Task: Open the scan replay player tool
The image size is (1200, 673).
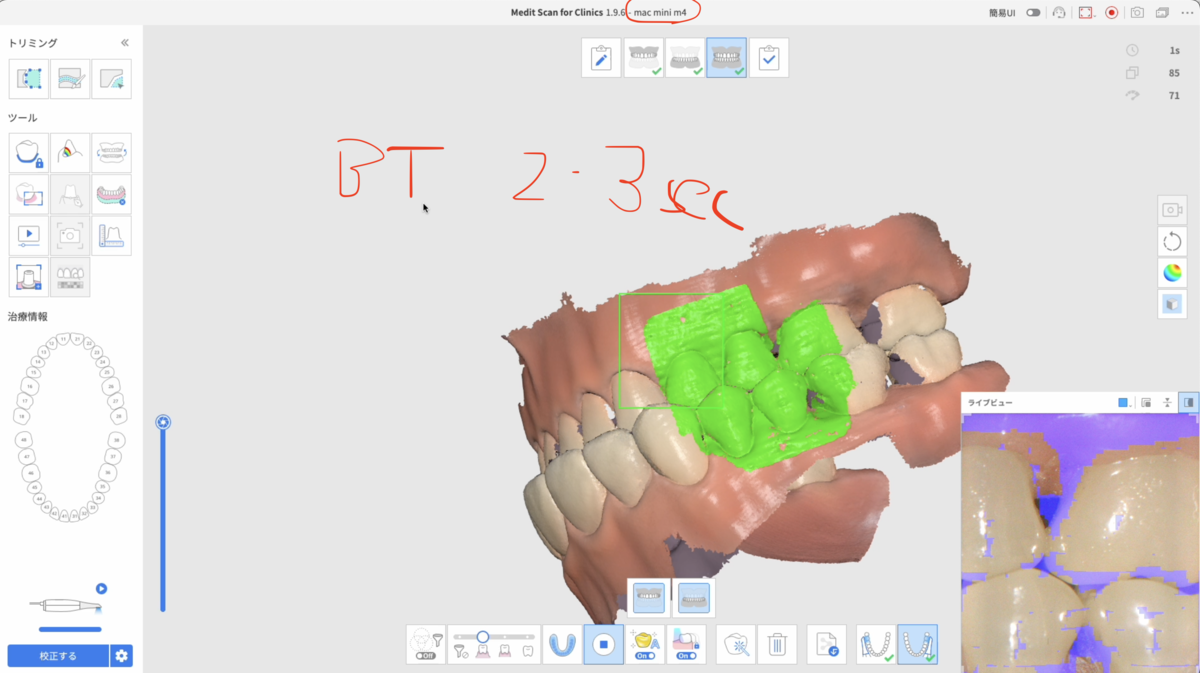Action: point(29,236)
